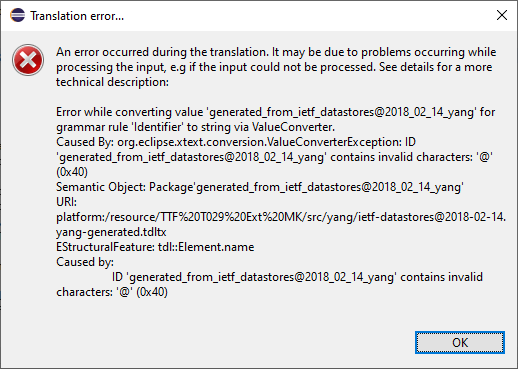This screenshot has height=369, width=521.
Task: Click the standalone '(0x40)' line
Action: point(72,172)
